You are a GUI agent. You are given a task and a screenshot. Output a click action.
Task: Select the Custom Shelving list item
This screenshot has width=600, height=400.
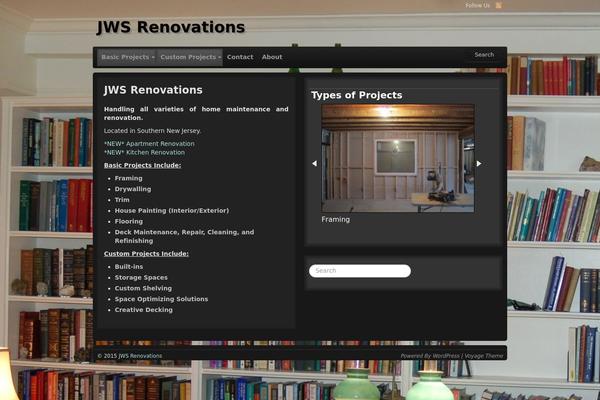coord(143,288)
